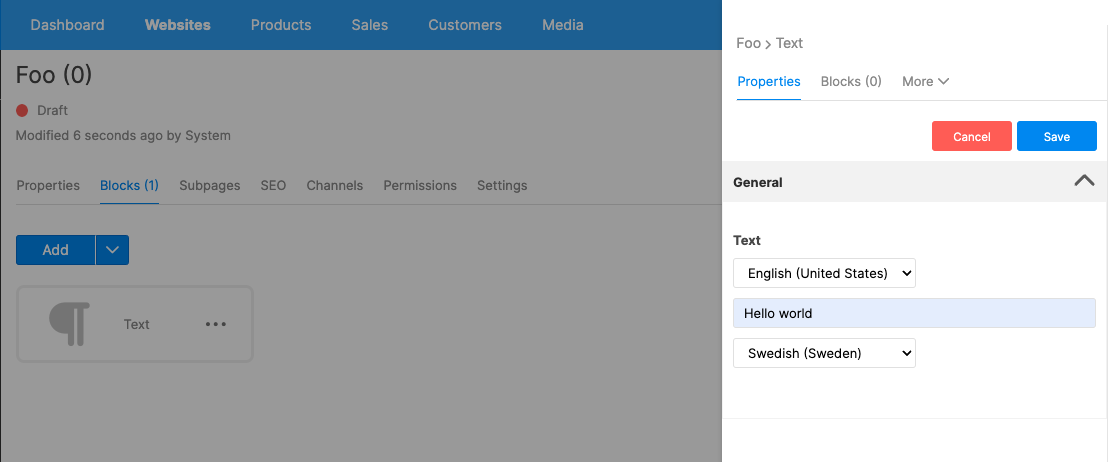Open Sales in the top navigation
Screen dimensions: 1108x462
point(370,25)
